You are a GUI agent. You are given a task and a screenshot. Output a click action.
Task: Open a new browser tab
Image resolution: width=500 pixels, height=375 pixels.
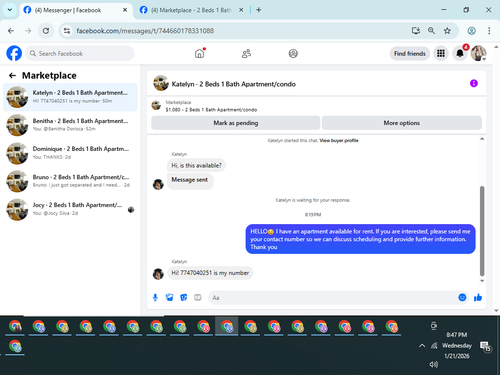tap(259, 10)
